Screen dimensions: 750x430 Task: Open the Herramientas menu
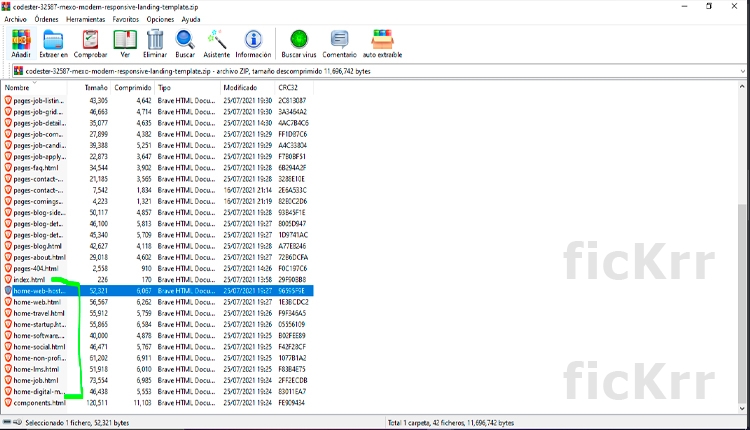[x=85, y=19]
